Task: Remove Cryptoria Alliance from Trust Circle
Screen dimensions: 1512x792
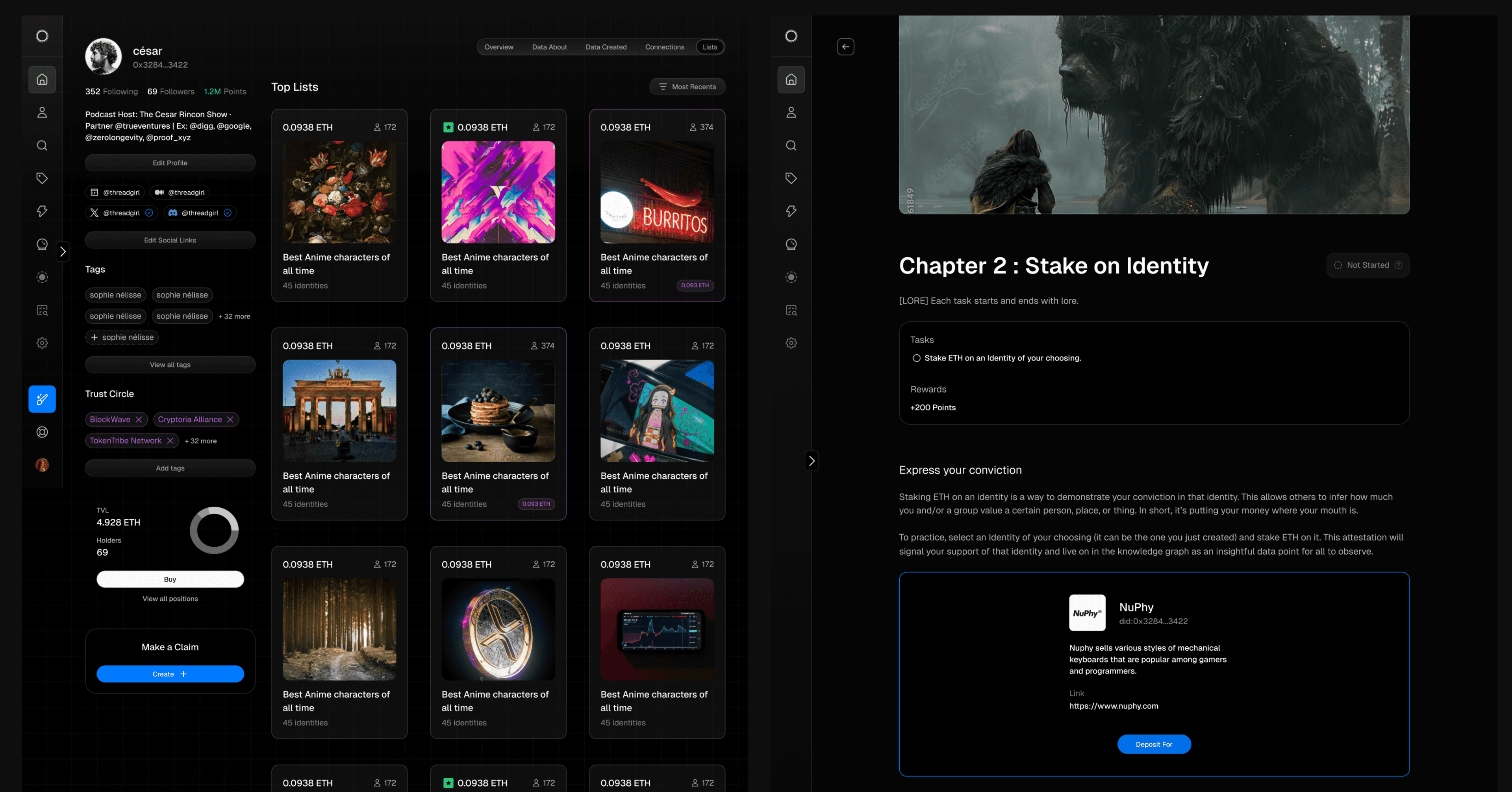Action: pyautogui.click(x=230, y=420)
